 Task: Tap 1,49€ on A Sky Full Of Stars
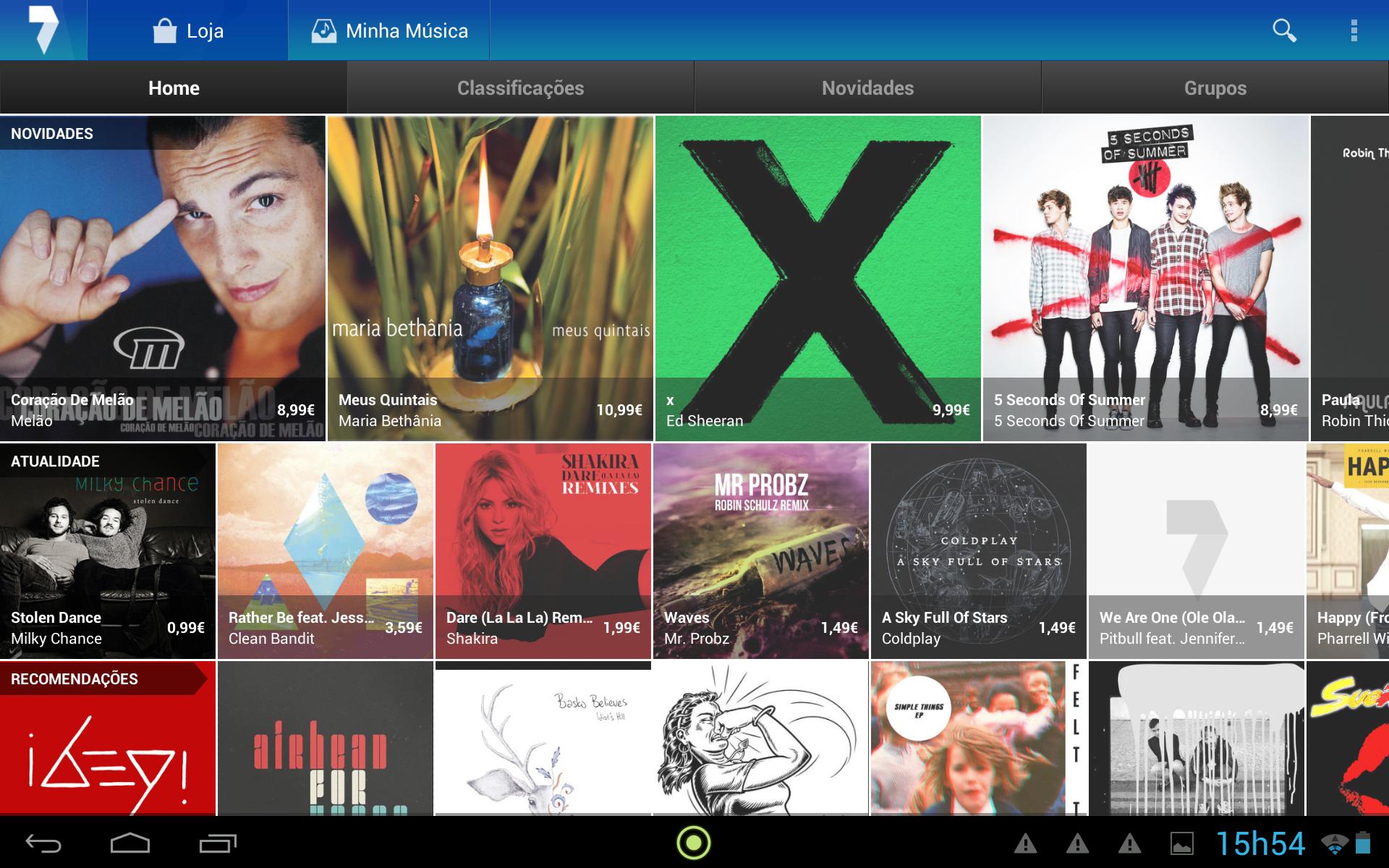coord(1057,628)
